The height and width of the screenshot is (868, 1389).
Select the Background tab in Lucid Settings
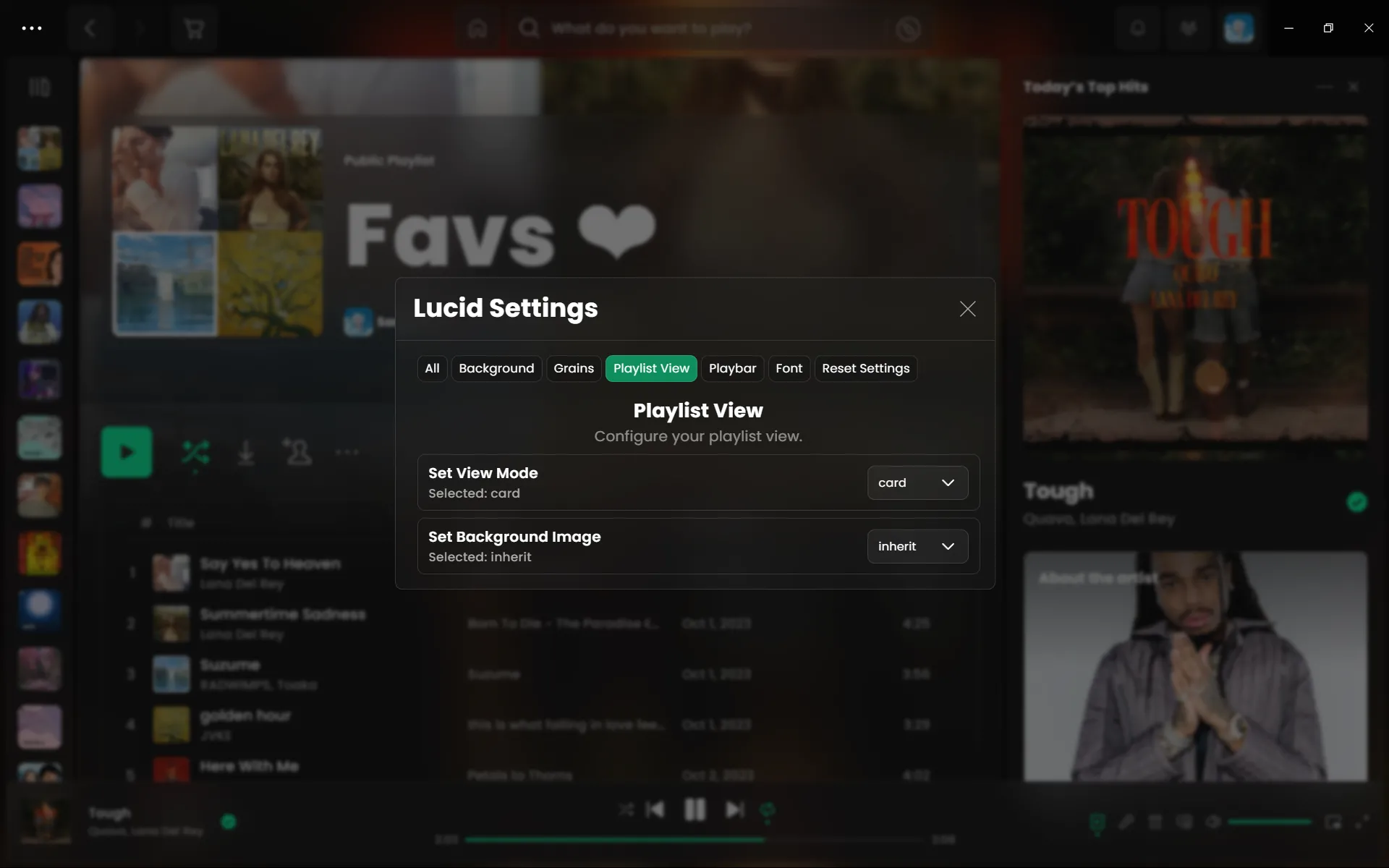pos(496,368)
